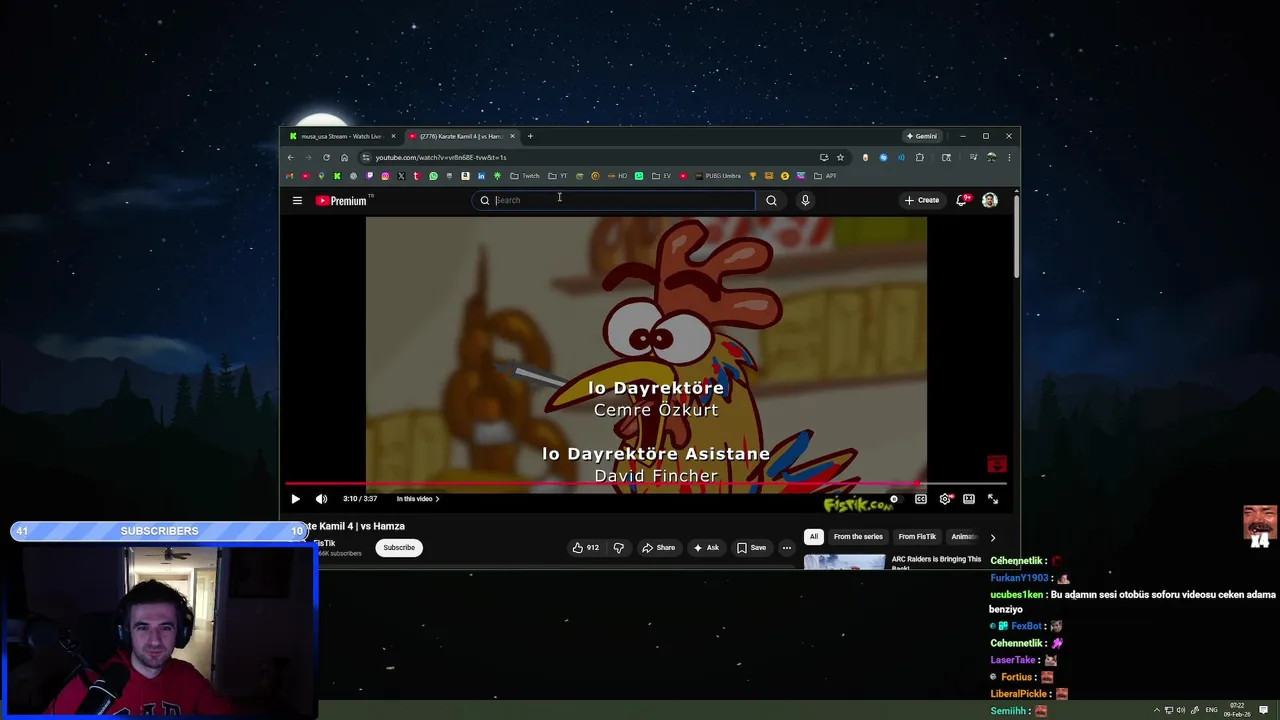This screenshot has width=1280, height=720.
Task: Open the HD bookmark
Action: point(617,176)
